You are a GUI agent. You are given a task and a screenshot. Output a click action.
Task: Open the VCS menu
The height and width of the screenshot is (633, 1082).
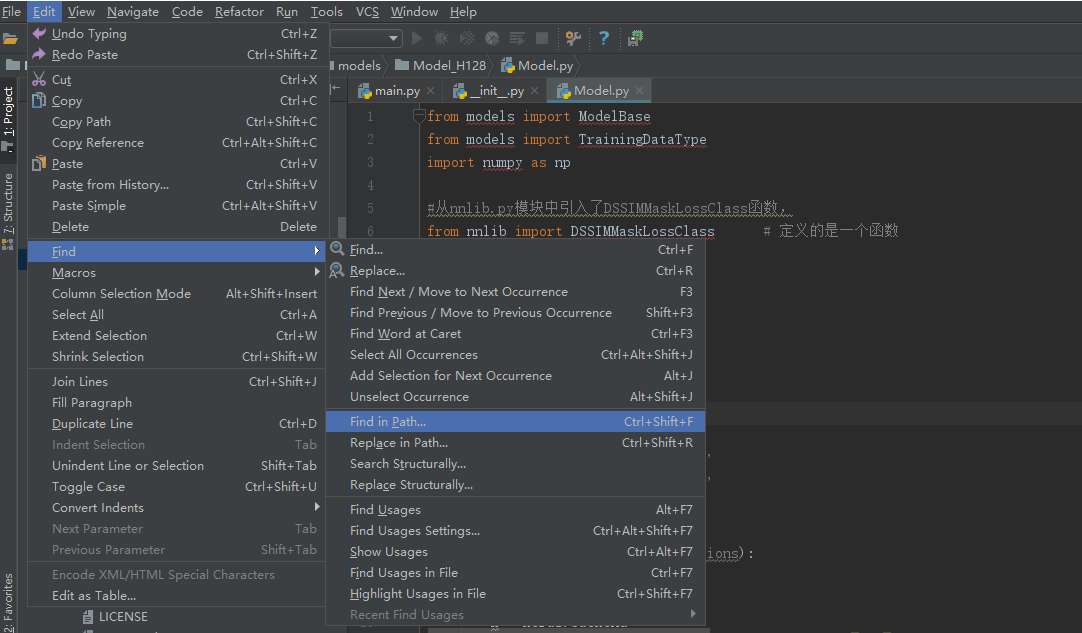point(367,11)
